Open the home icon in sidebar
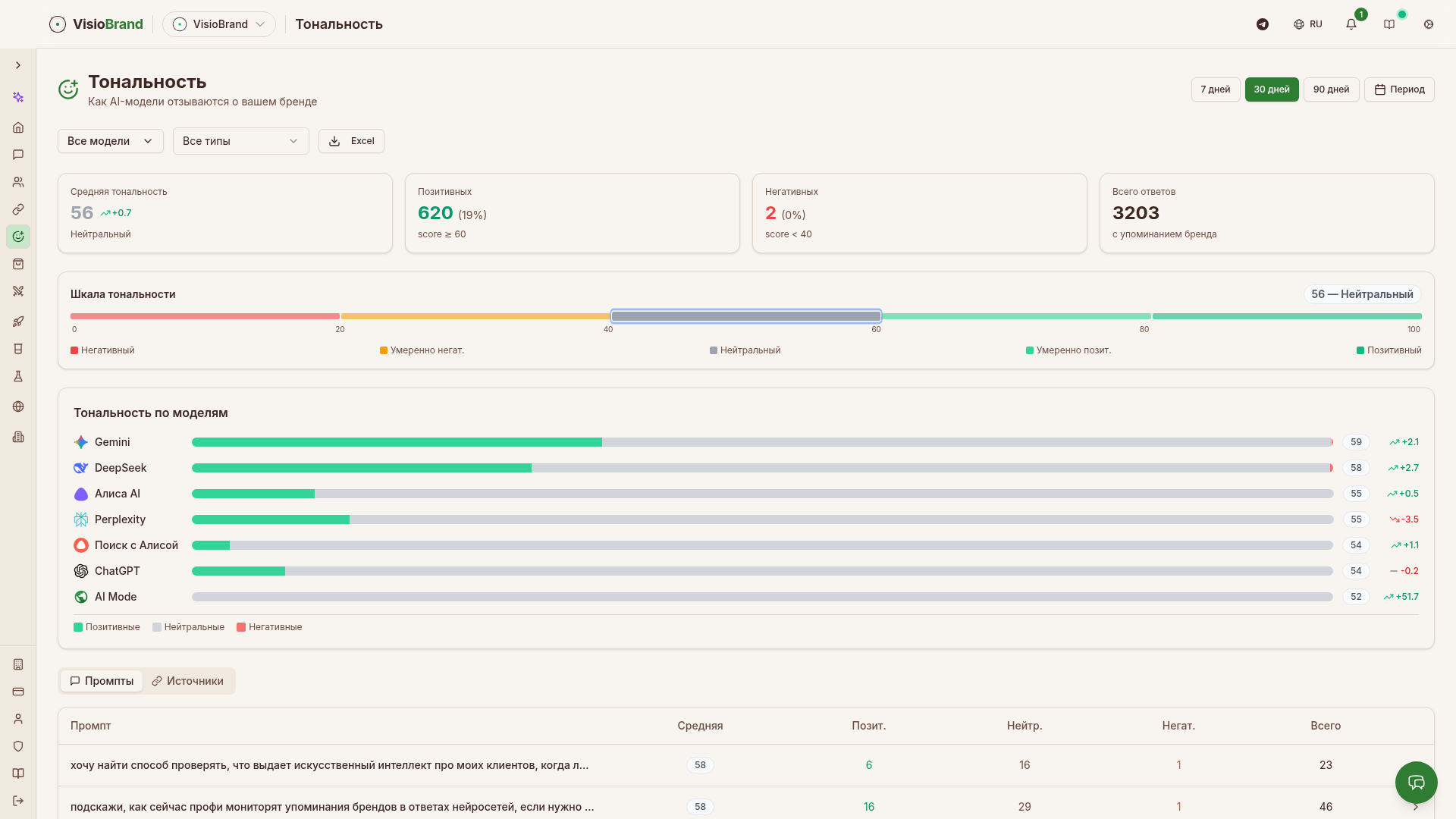1456x819 pixels. click(18, 127)
